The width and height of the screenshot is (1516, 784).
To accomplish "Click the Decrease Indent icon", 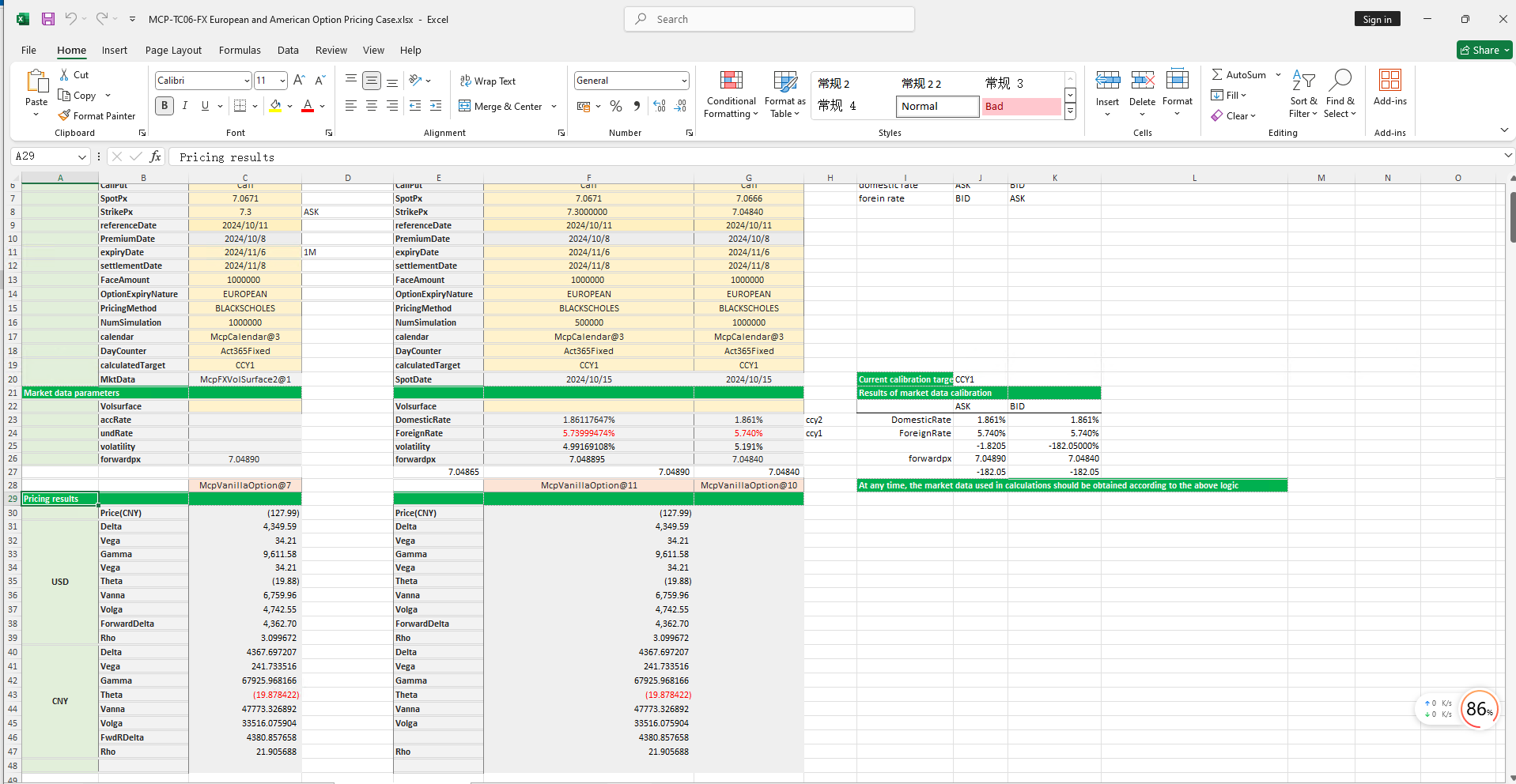I will pyautogui.click(x=415, y=105).
